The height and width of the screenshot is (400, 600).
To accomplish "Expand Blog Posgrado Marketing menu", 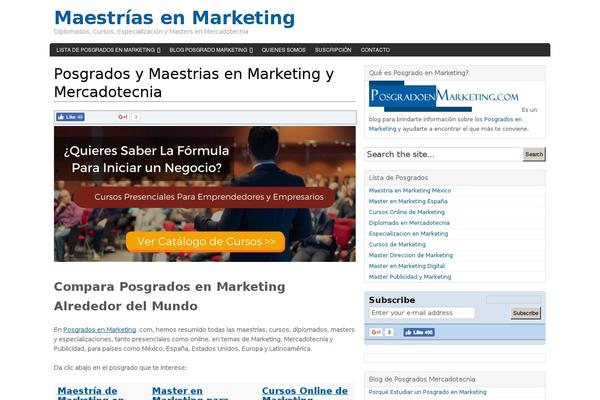I will tap(211, 50).
